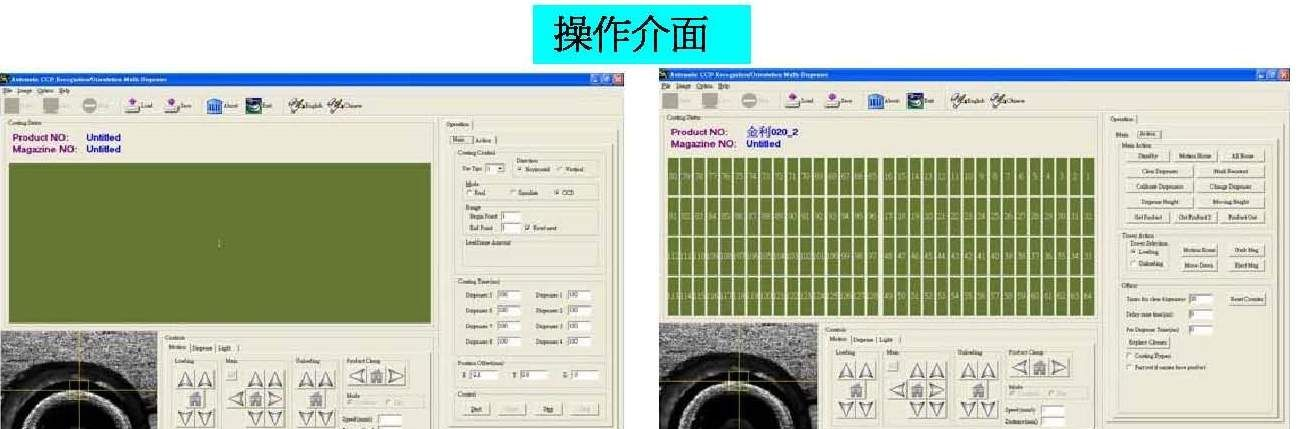Image resolution: width=1304 pixels, height=429 pixels.
Task: Click the End Point input field
Action: tap(509, 227)
